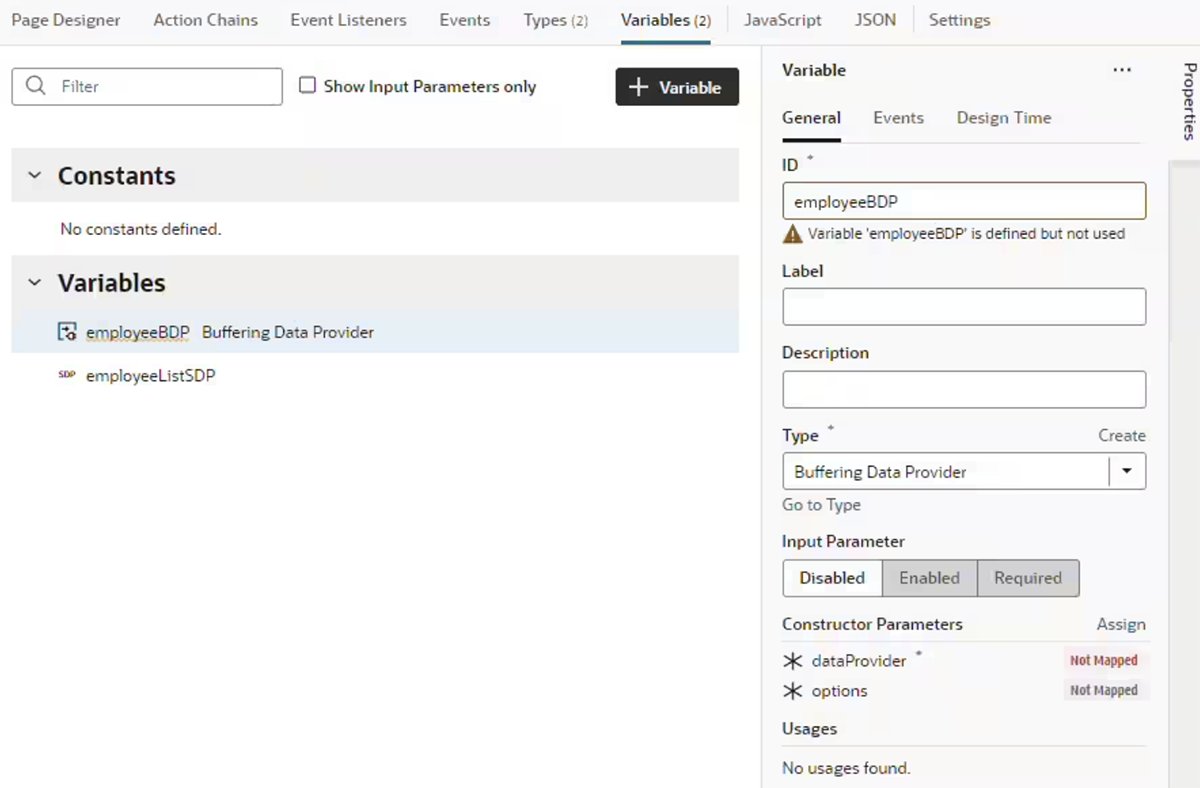The width and height of the screenshot is (1200, 788).
Task: Open the Variable overflow menu with three dots
Action: point(1121,69)
